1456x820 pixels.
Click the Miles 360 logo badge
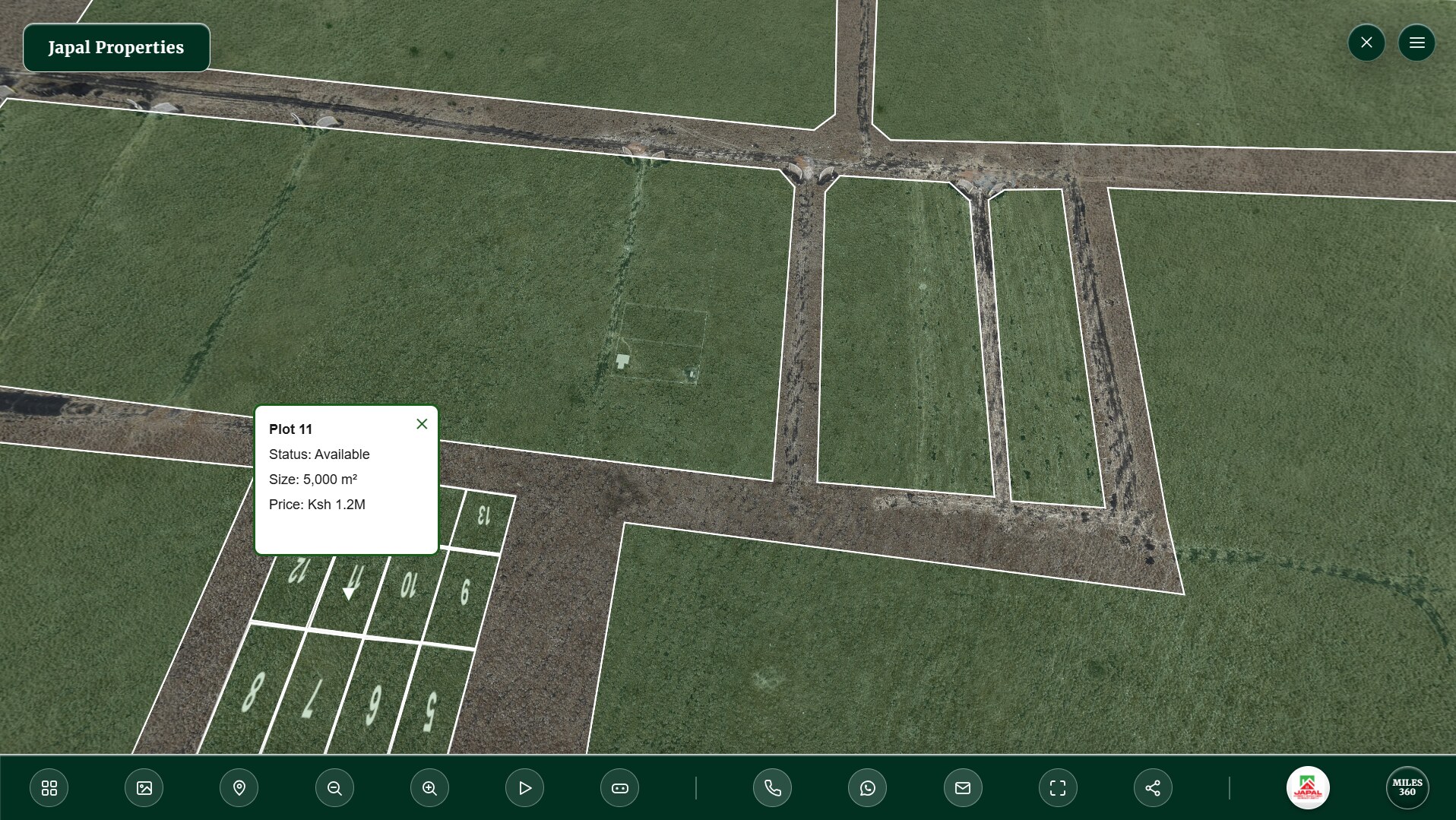[x=1407, y=788]
